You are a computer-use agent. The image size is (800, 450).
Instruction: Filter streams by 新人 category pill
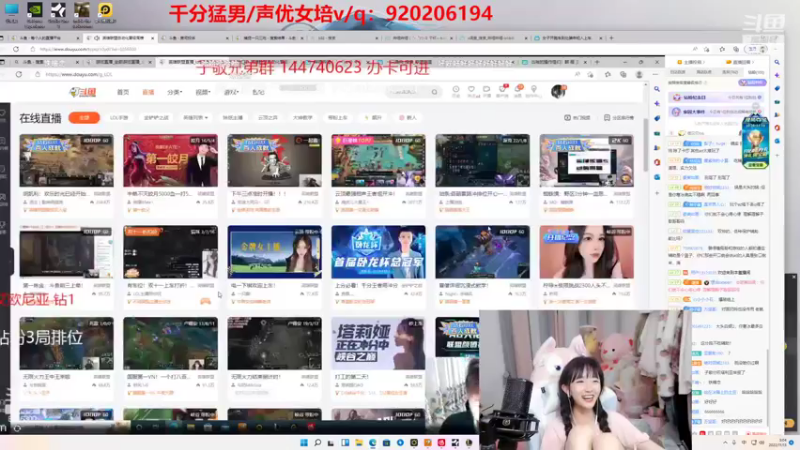pyautogui.click(x=408, y=118)
